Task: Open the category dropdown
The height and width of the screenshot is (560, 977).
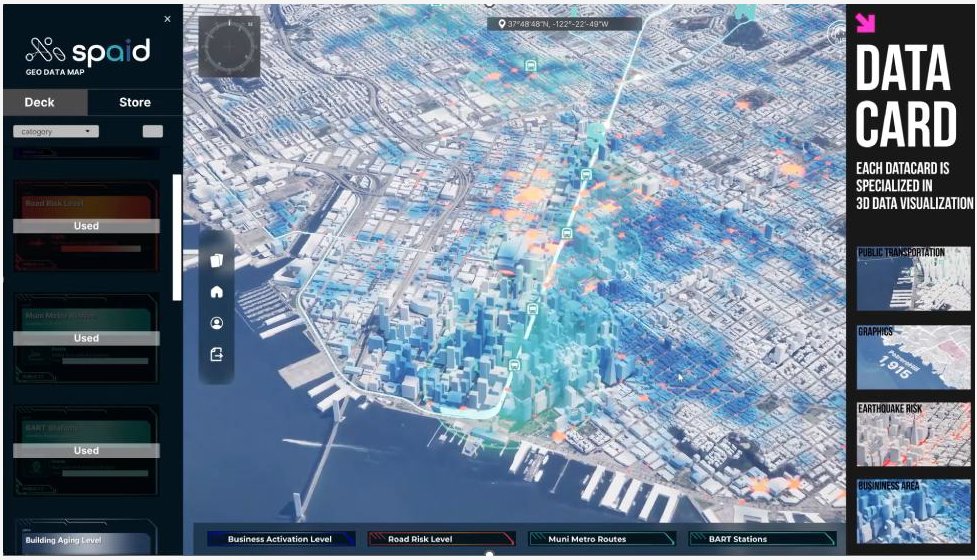Action: click(x=55, y=131)
